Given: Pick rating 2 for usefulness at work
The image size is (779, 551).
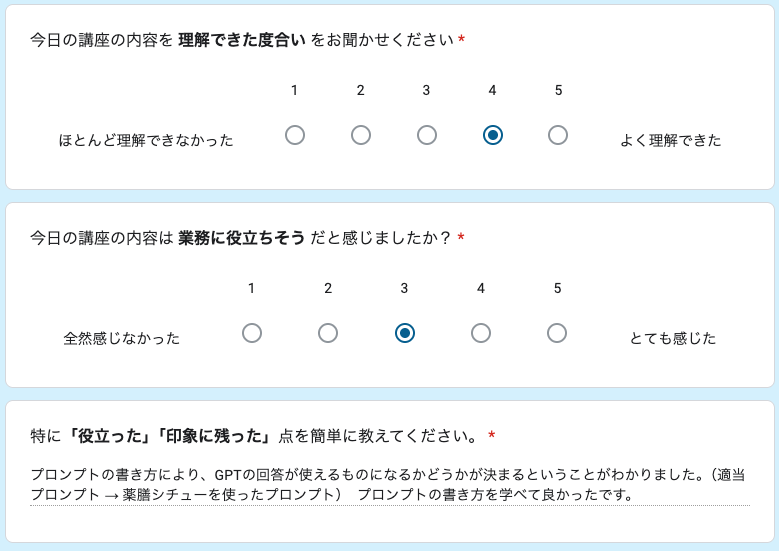Looking at the screenshot, I should point(328,333).
